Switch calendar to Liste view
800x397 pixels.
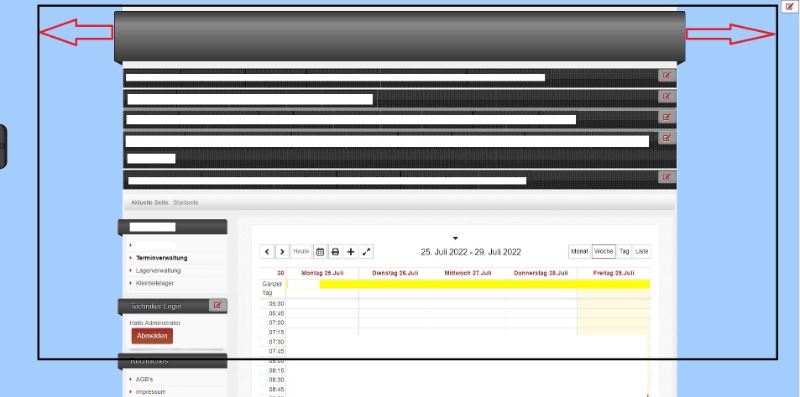pyautogui.click(x=642, y=252)
